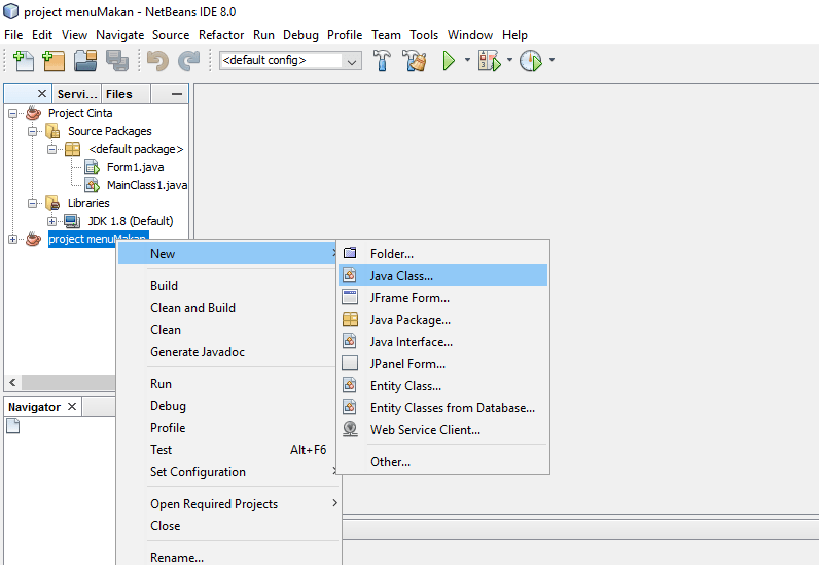Viewport: 819px width, 565px height.
Task: Click the Save All toolbar icon
Action: [x=118, y=61]
